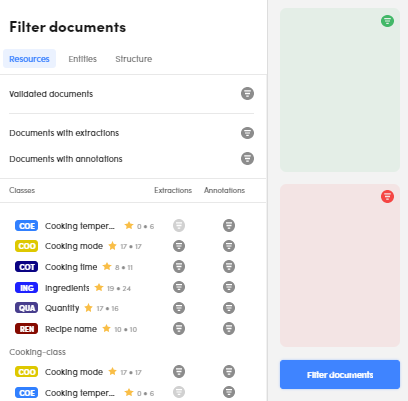The height and width of the screenshot is (401, 408).
Task: Click the green include filter icon
Action: tap(387, 21)
